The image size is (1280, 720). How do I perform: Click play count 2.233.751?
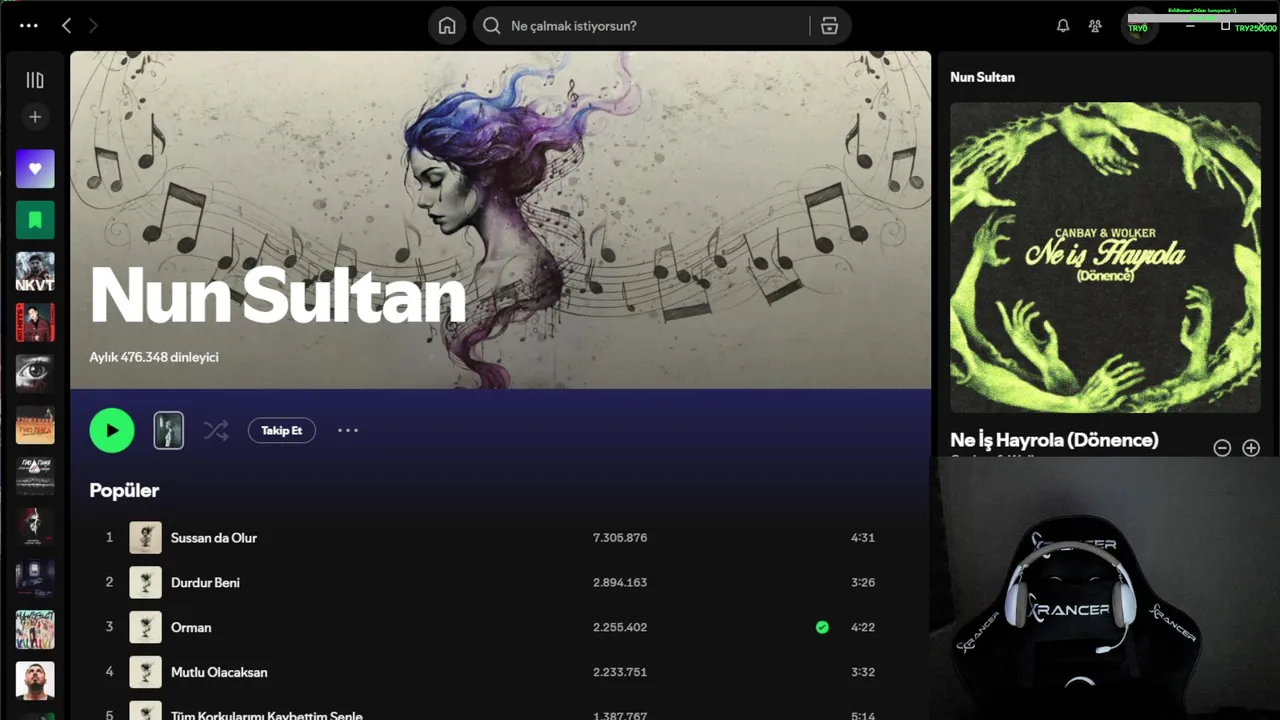[x=620, y=672]
